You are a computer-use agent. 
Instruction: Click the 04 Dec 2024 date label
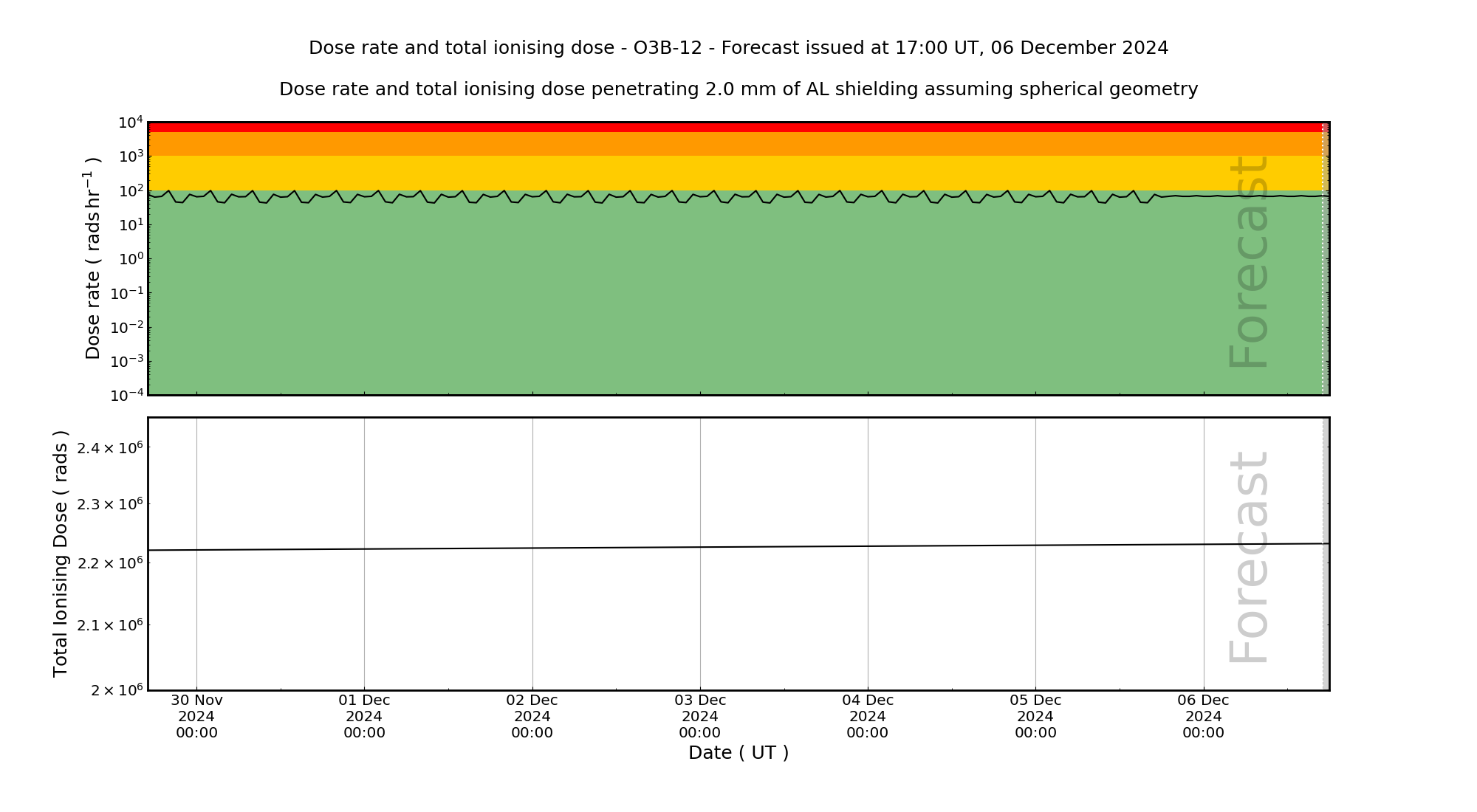[868, 716]
